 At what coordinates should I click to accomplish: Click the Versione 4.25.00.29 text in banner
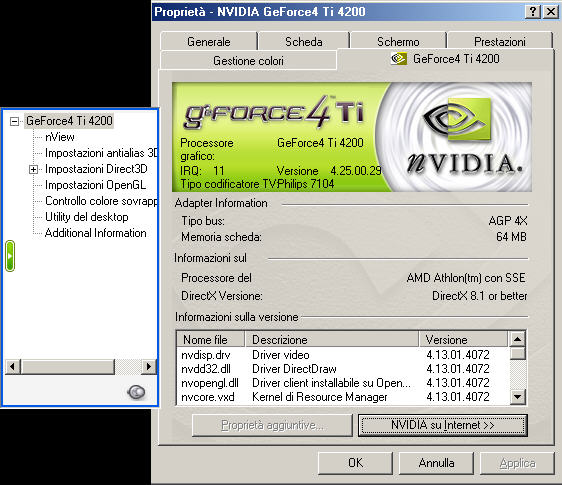(329, 171)
